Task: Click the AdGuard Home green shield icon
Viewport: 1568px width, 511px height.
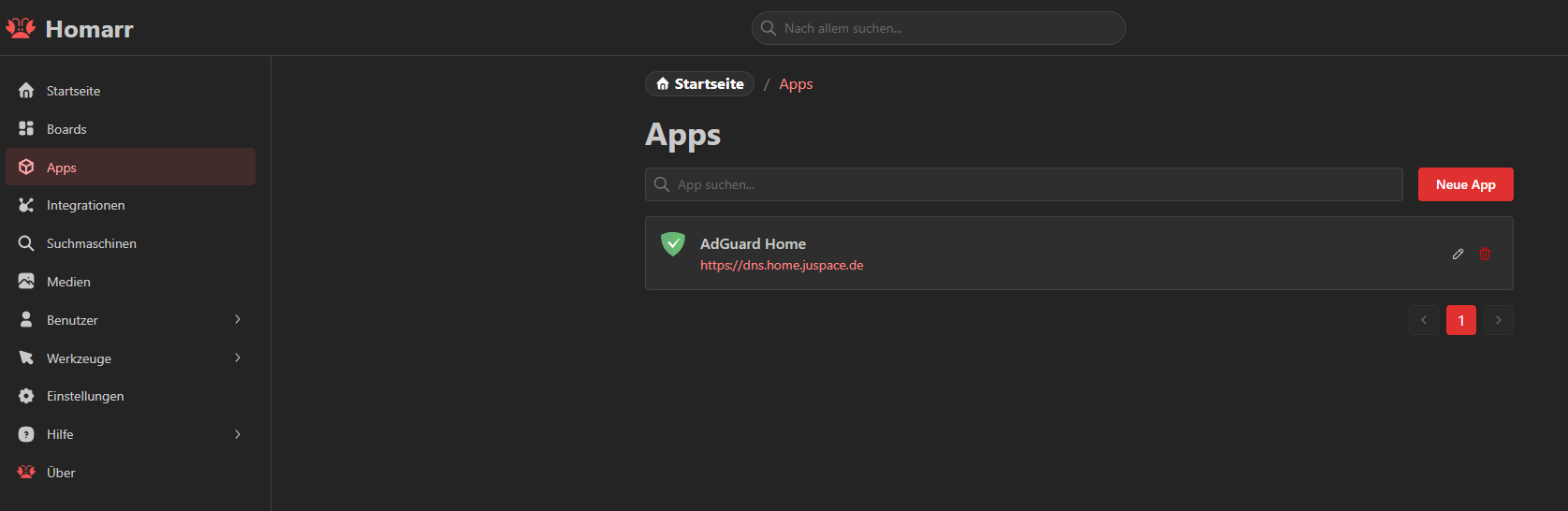Action: pos(672,244)
